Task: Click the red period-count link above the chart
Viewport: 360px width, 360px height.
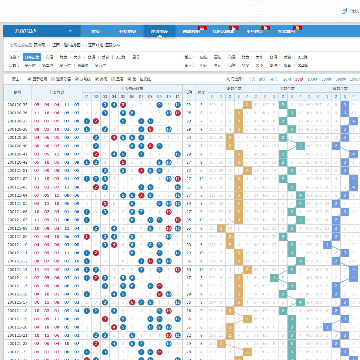Action: 299,79
